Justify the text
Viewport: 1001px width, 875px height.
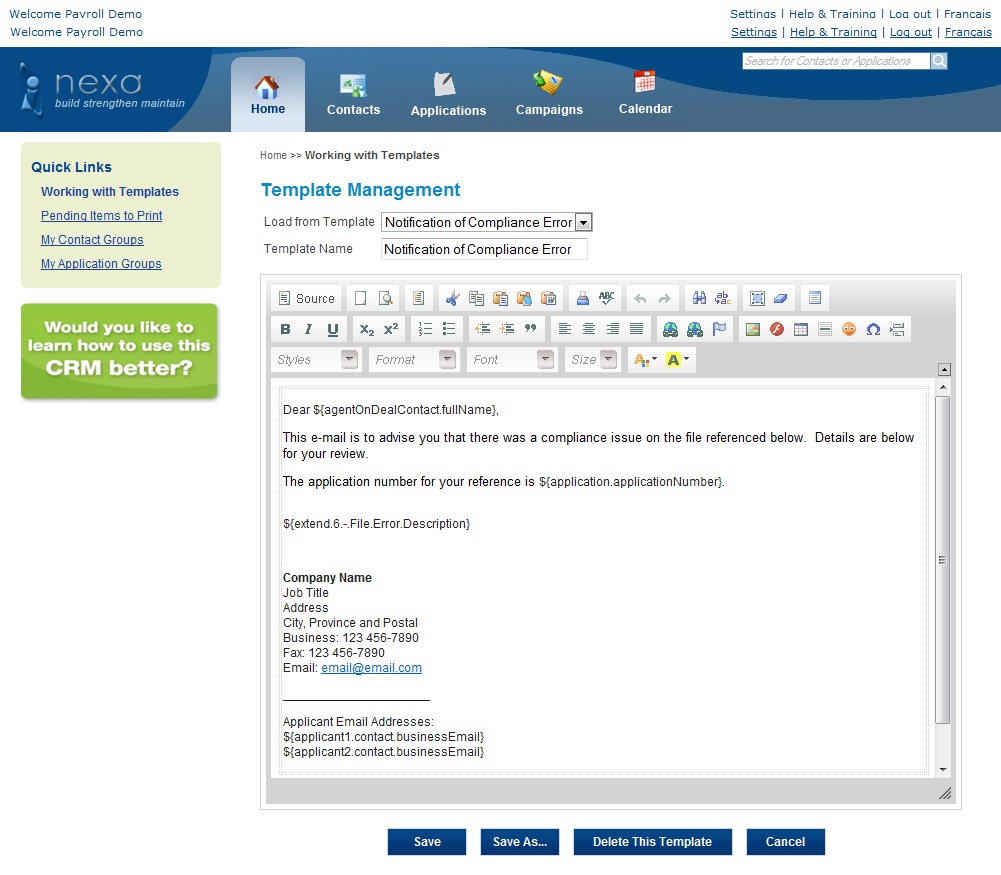tap(636, 329)
